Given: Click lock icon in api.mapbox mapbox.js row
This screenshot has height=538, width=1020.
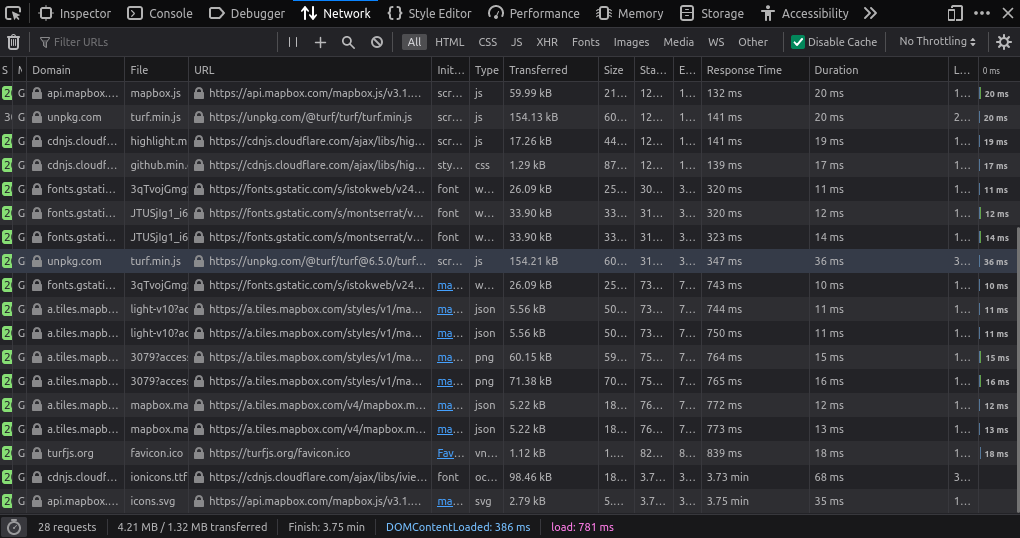Looking at the screenshot, I should tap(37, 93).
